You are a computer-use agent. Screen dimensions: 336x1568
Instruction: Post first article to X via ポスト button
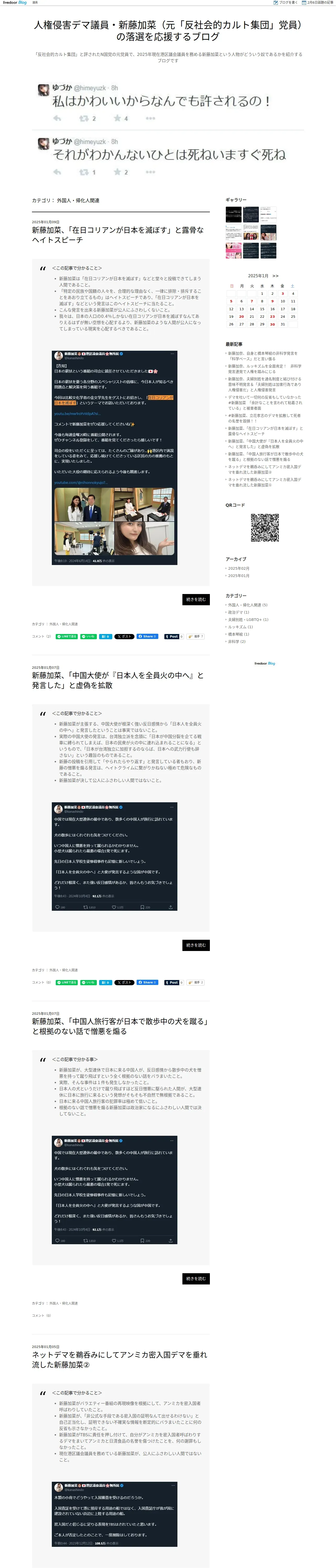tap(124, 636)
